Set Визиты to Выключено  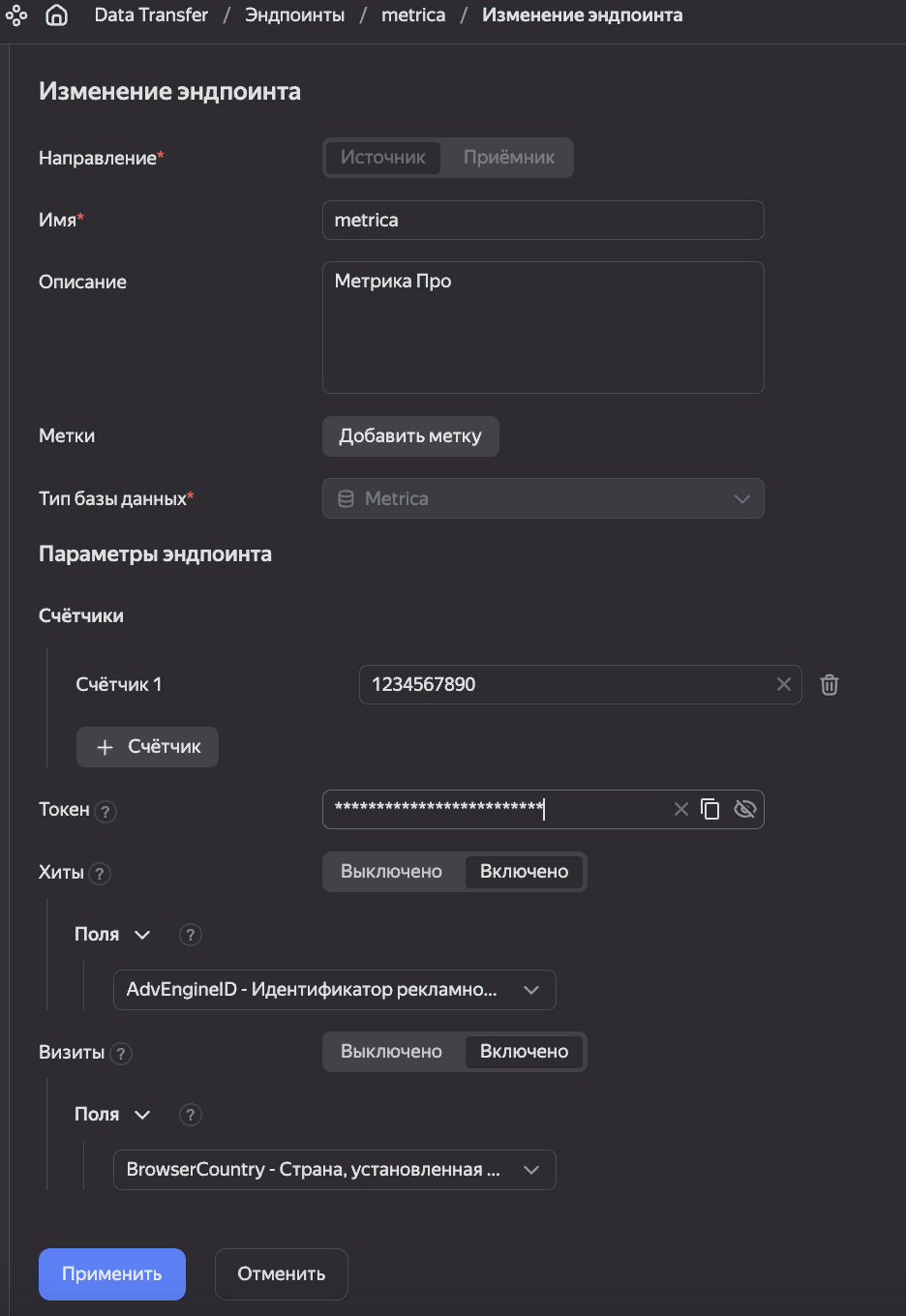[391, 1052]
